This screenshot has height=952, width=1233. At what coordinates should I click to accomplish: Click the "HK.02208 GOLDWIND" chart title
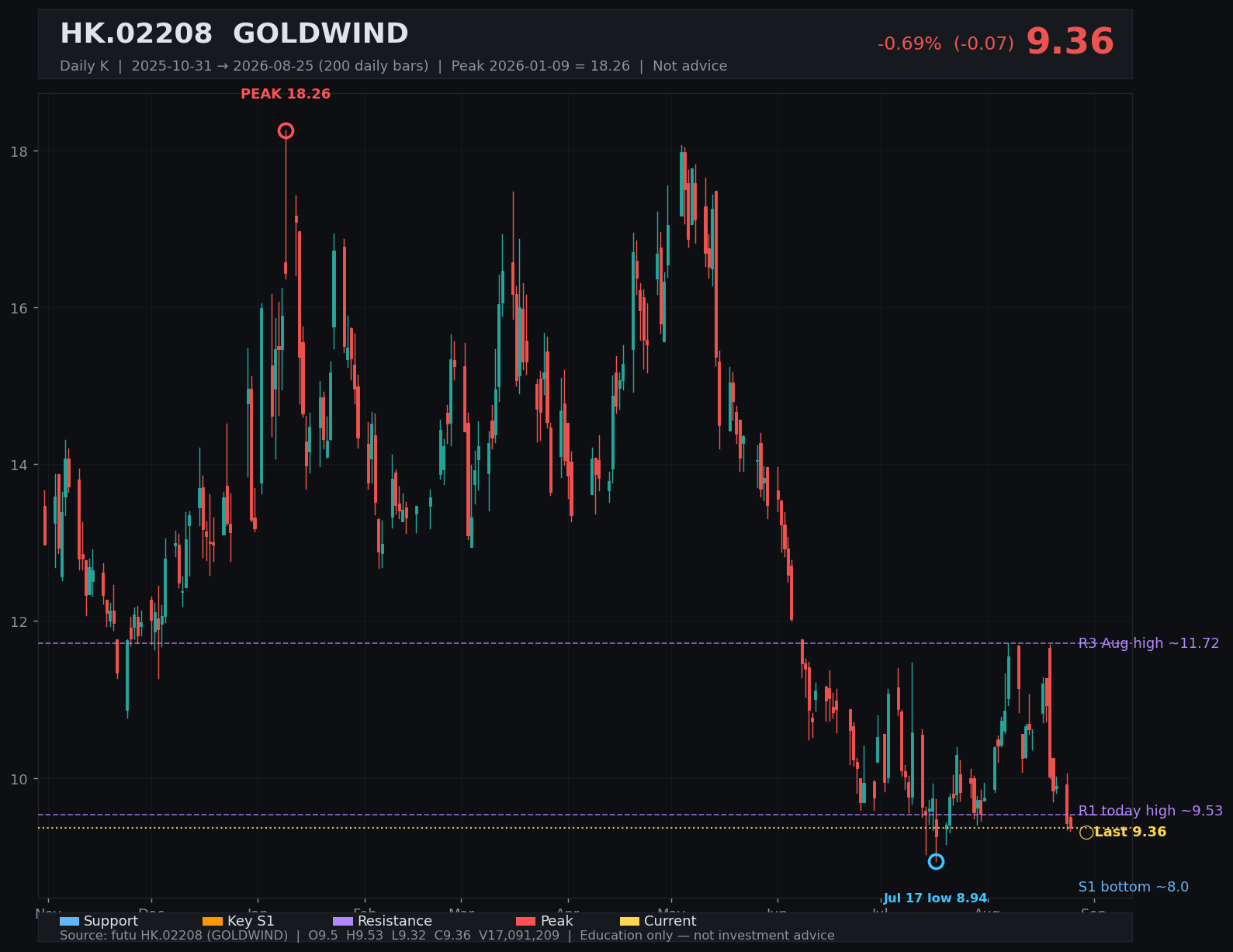pos(234,33)
